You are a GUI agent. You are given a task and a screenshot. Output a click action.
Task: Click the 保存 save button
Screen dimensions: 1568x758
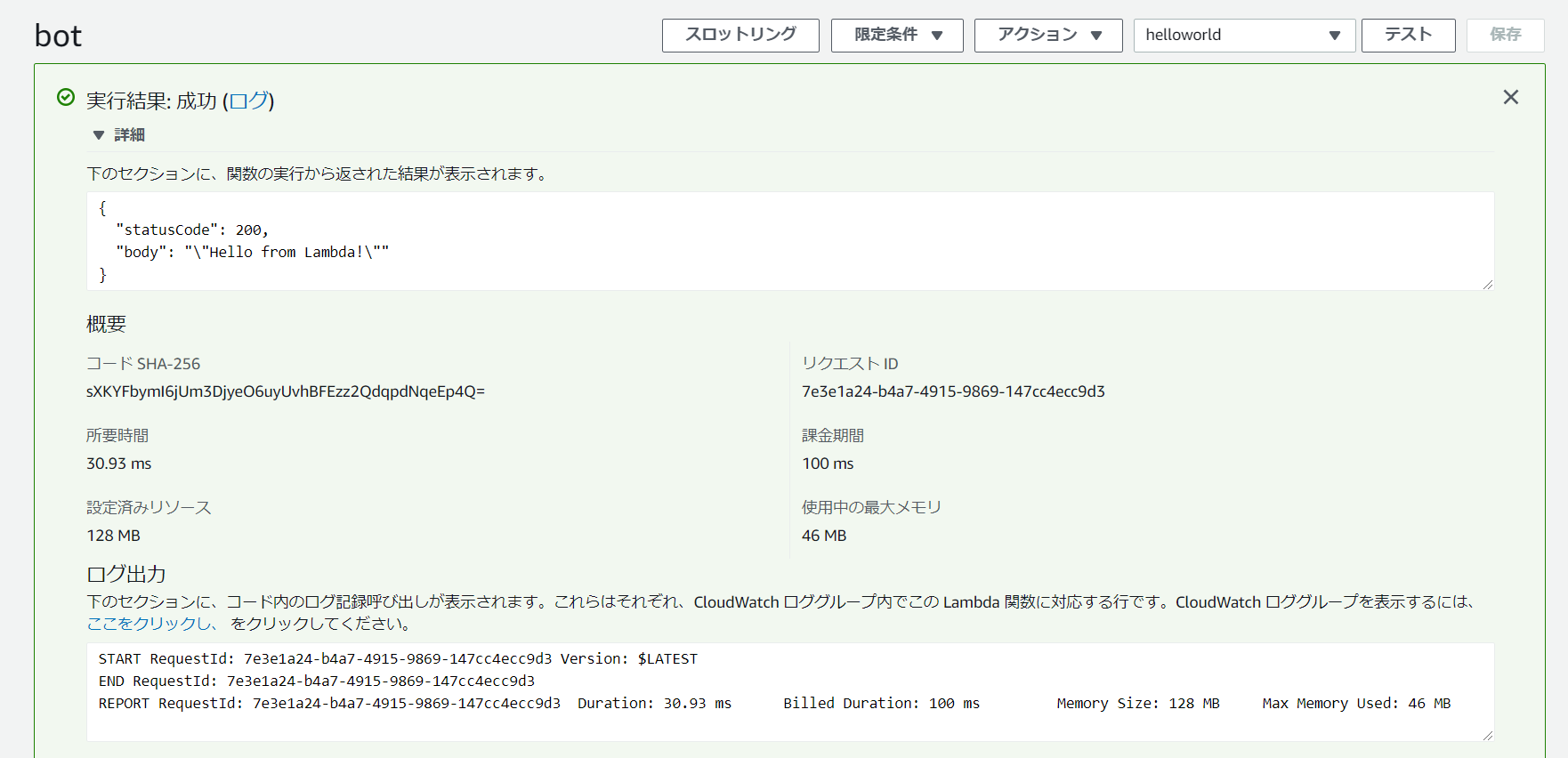1505,36
